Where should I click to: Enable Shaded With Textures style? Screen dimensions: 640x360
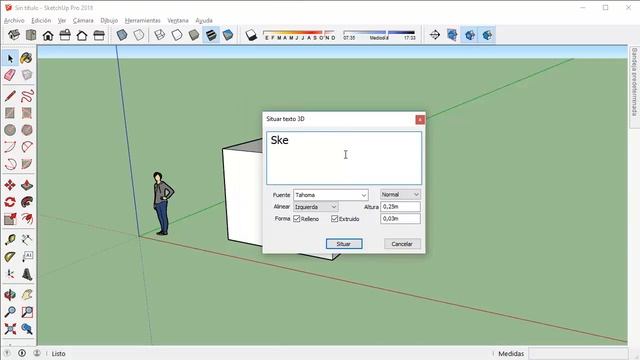point(211,35)
